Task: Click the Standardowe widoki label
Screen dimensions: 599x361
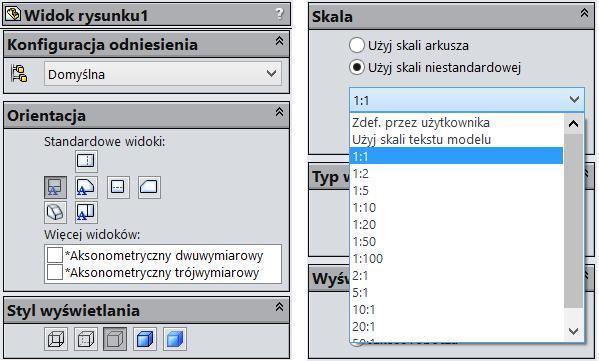Action: [105, 141]
